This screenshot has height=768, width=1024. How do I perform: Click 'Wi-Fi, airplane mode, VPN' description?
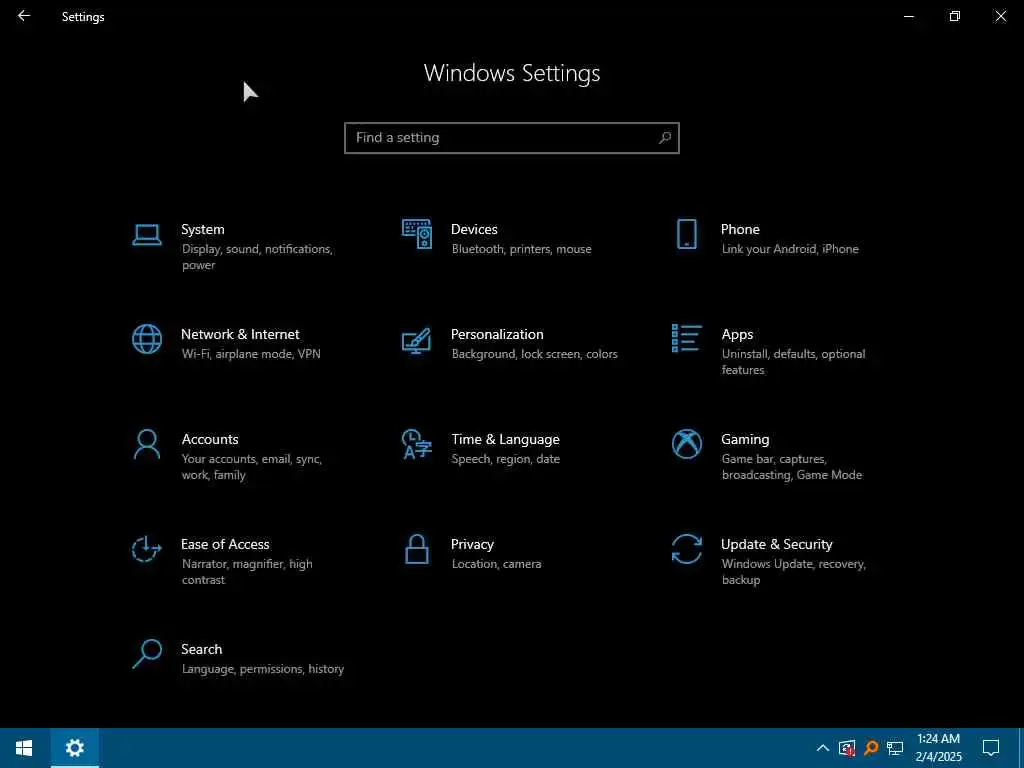(251, 354)
